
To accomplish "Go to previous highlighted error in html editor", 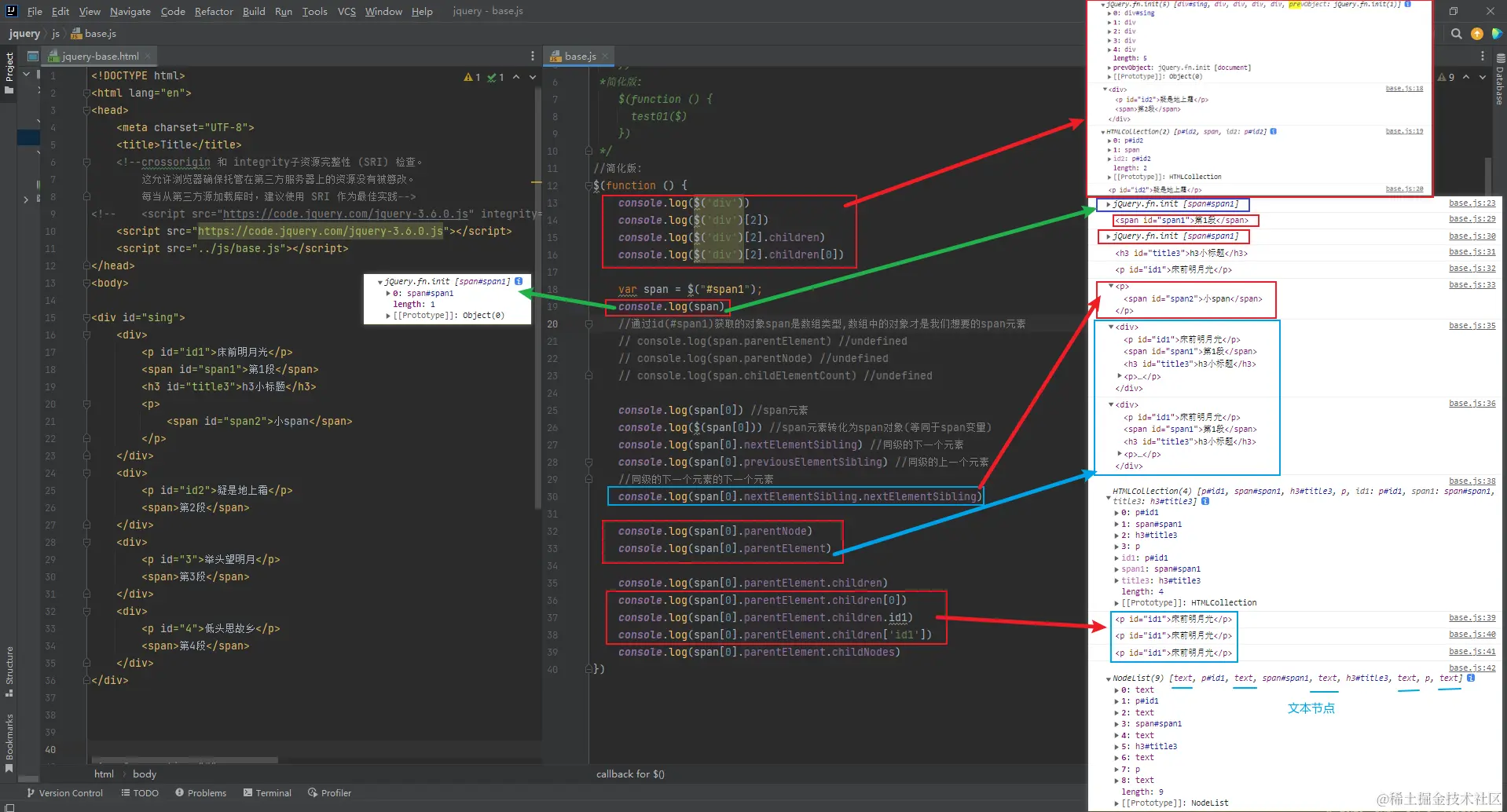I will 516,77.
